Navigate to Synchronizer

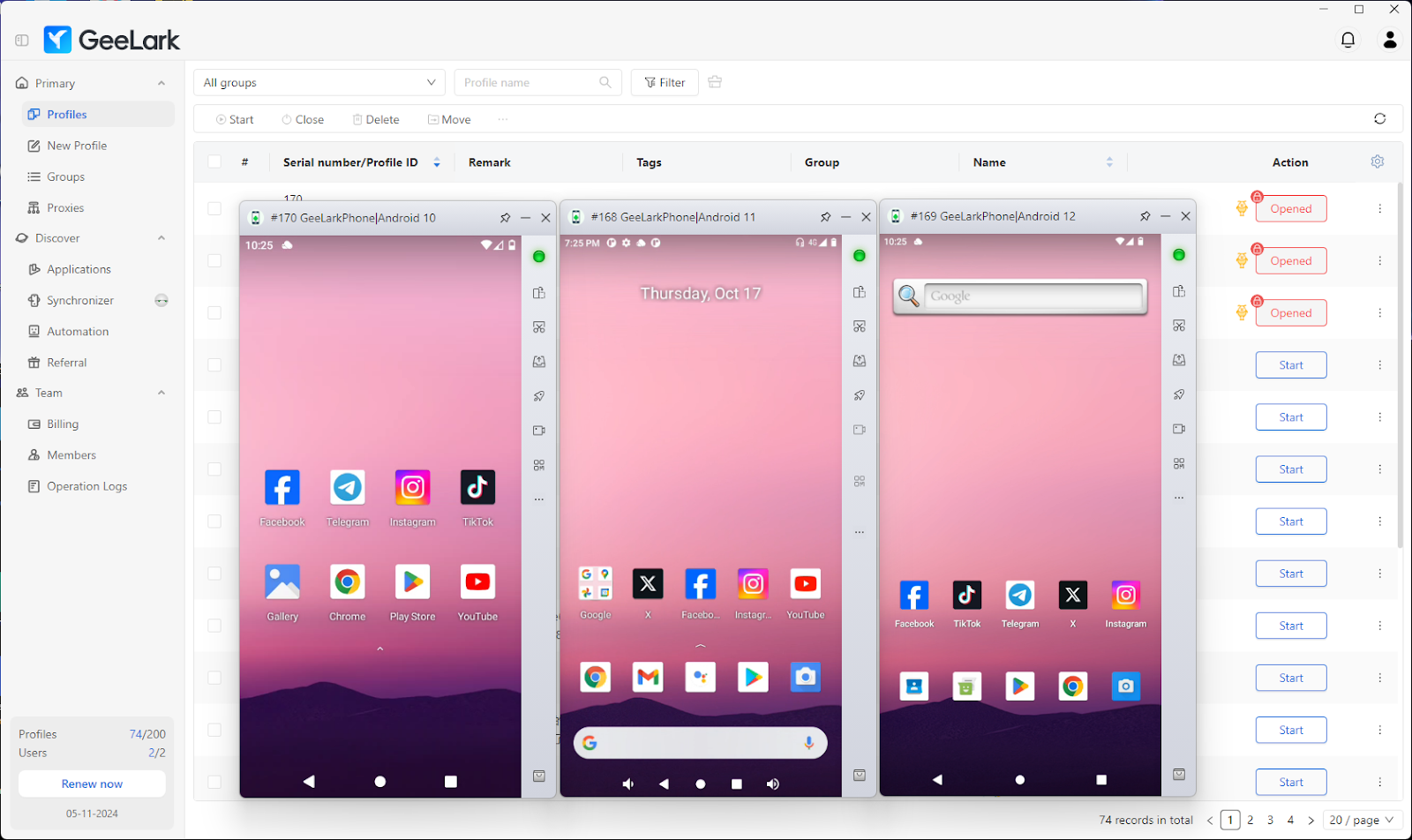(80, 300)
